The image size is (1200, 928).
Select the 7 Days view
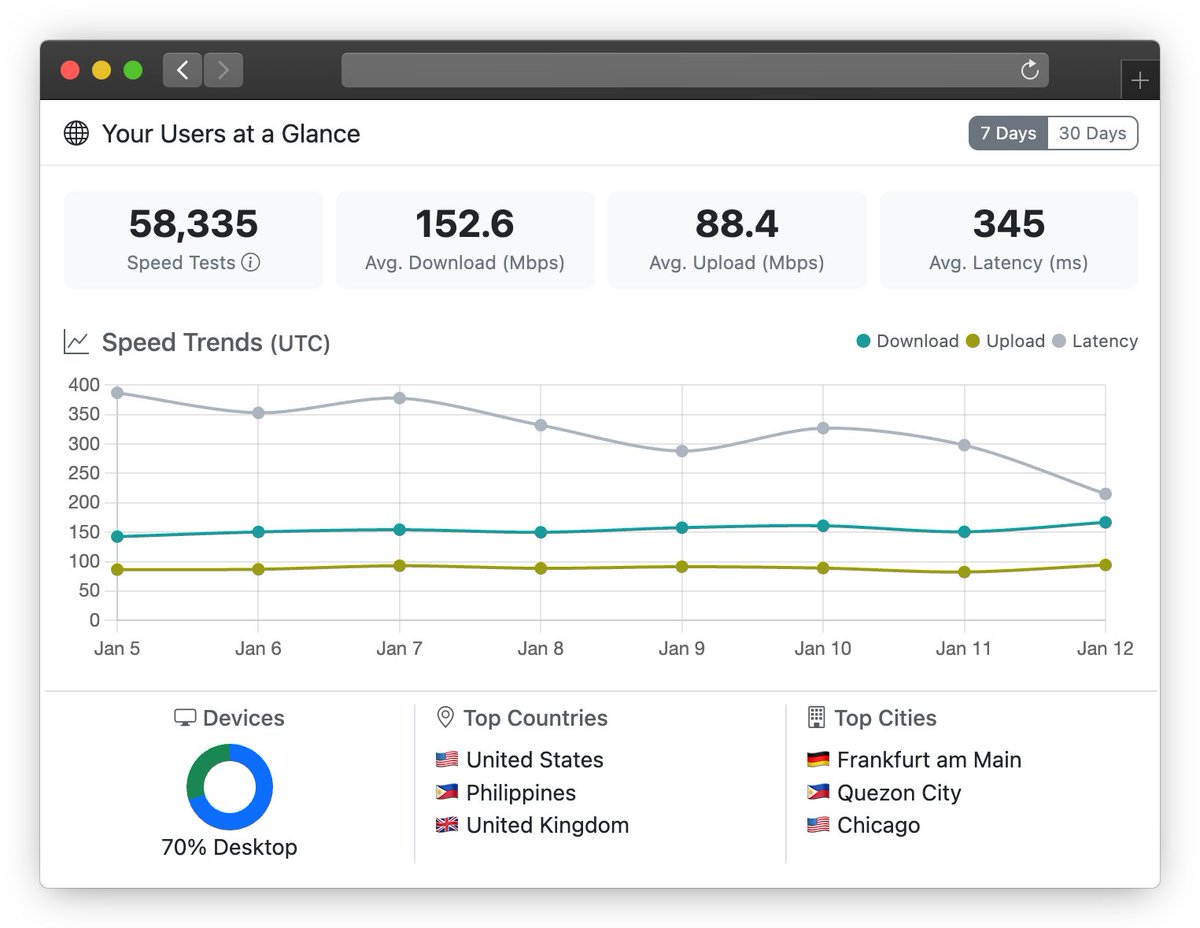pos(1007,132)
